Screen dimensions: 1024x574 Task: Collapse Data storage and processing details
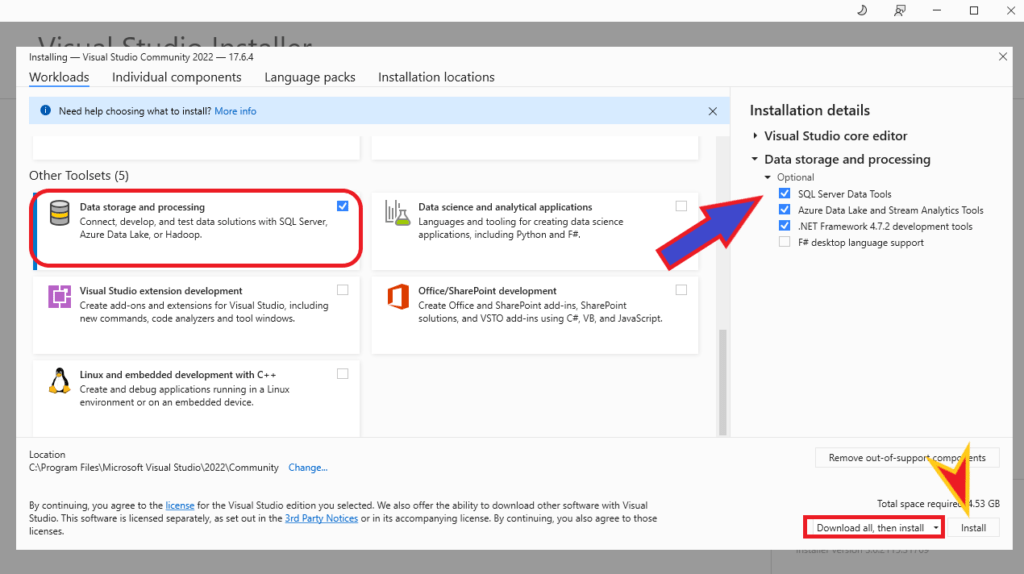755,159
